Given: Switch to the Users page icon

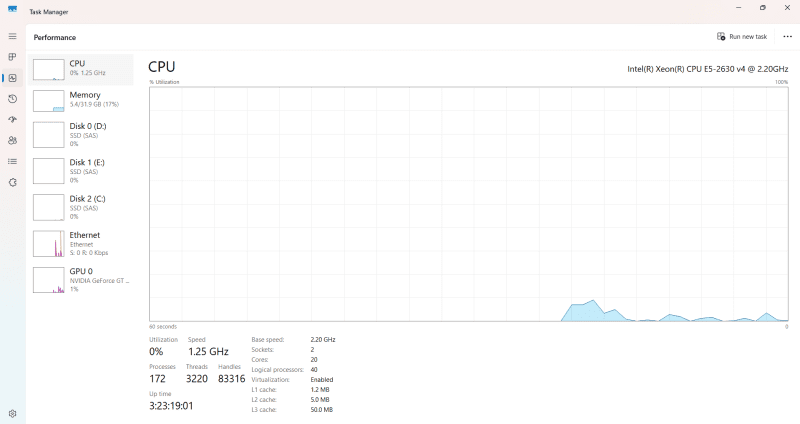Looking at the screenshot, I should [12, 140].
